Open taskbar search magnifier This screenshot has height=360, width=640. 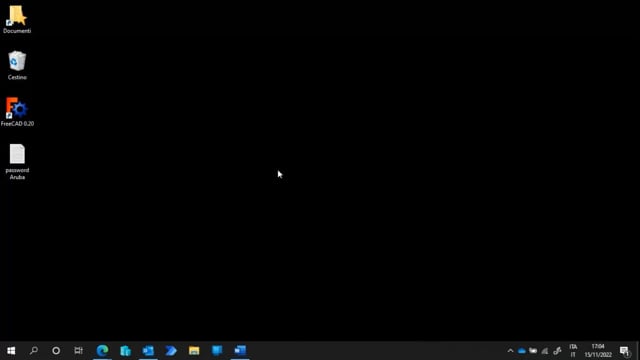(34, 351)
